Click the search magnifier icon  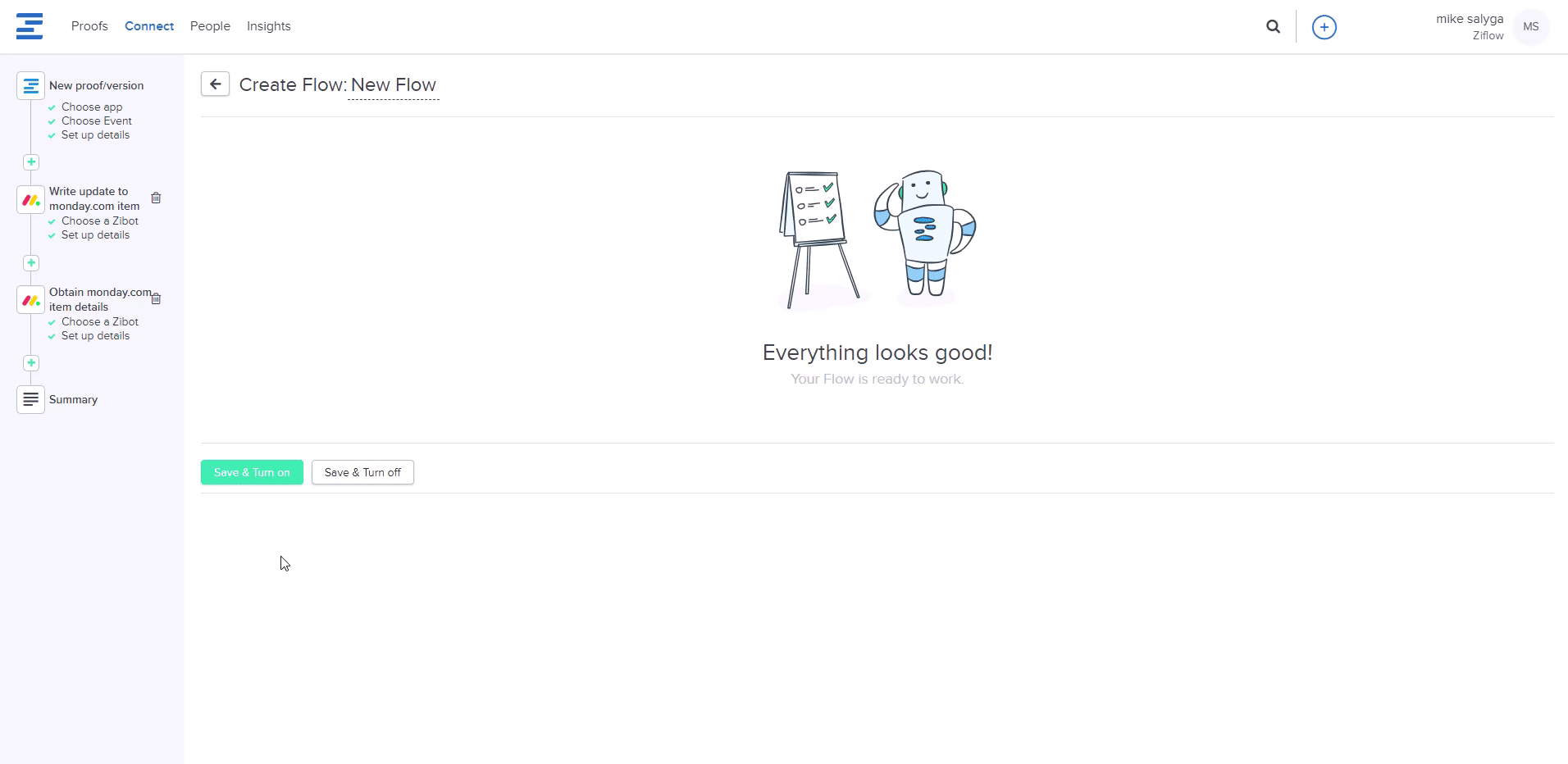(x=1273, y=26)
